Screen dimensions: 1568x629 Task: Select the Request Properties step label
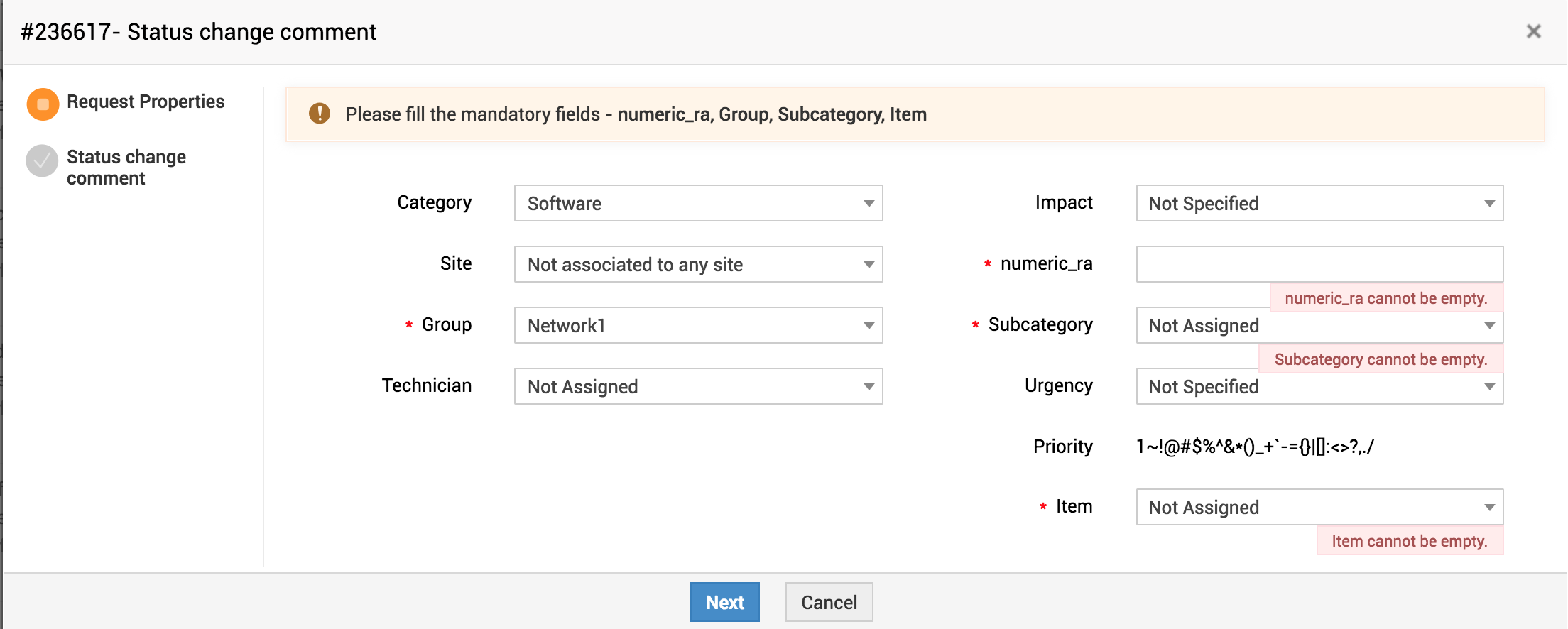click(146, 102)
